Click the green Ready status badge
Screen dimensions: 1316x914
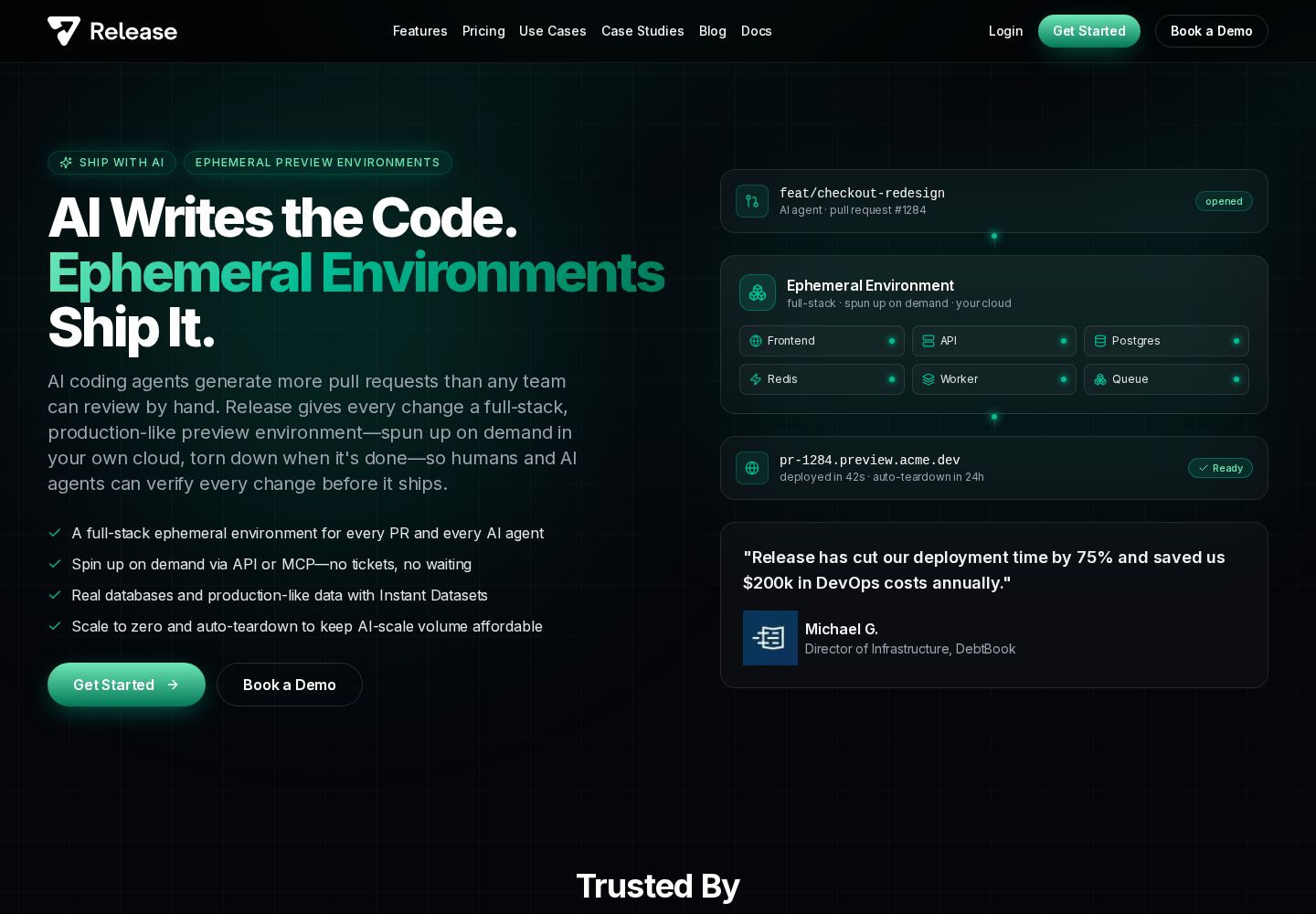[1220, 468]
